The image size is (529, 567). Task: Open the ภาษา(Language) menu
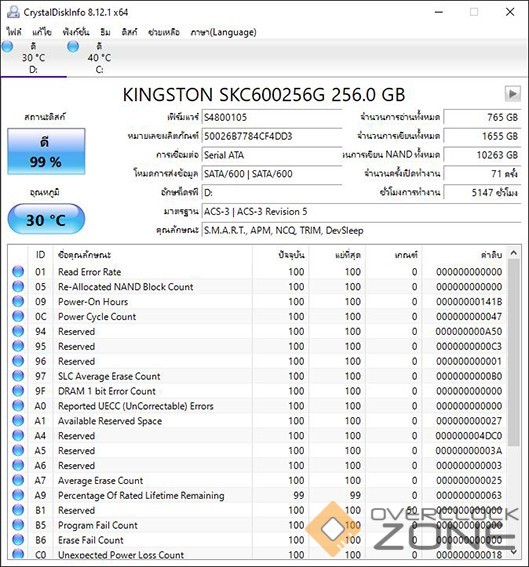point(223,32)
